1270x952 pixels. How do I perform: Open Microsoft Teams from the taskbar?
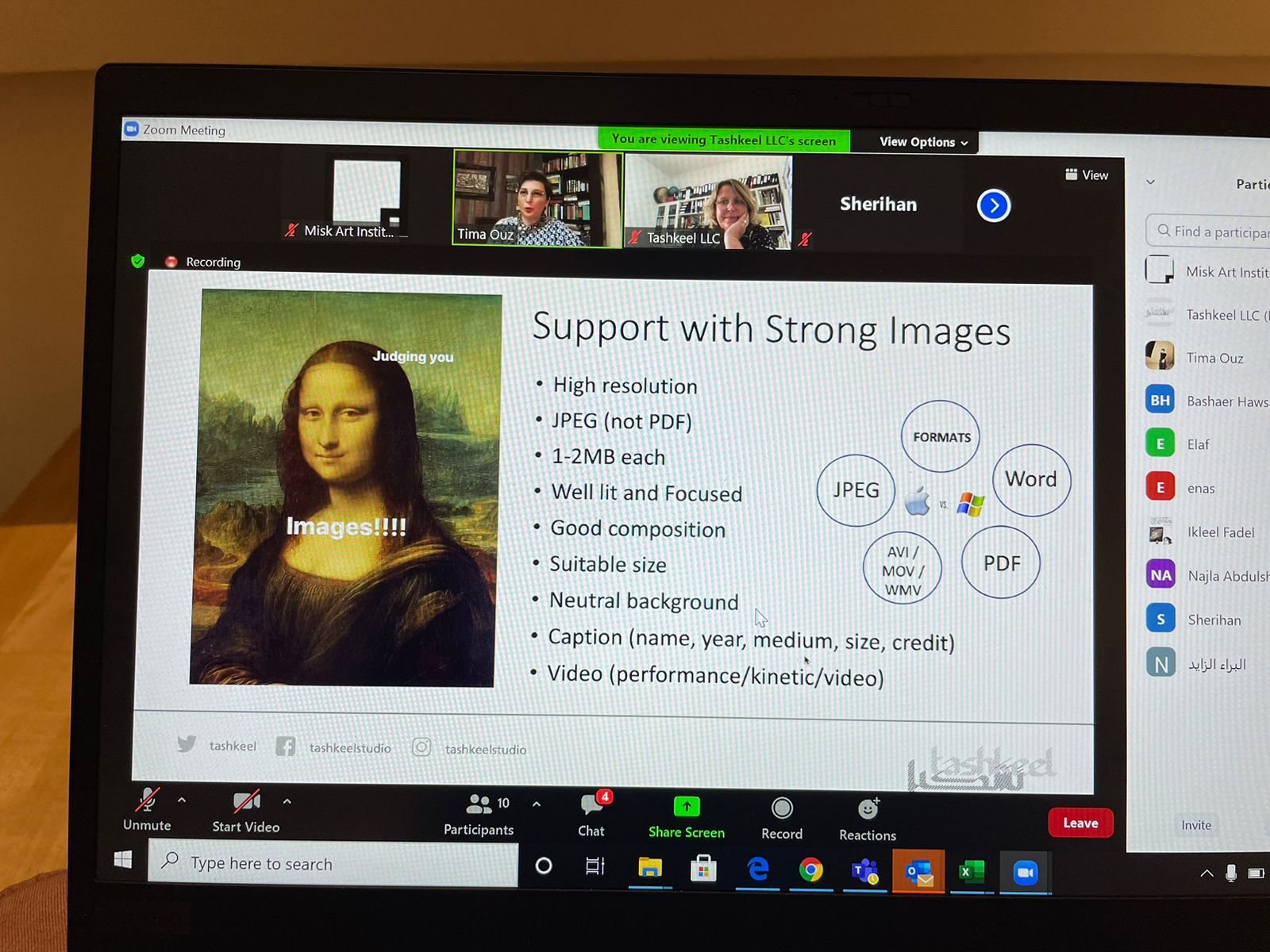(x=864, y=872)
